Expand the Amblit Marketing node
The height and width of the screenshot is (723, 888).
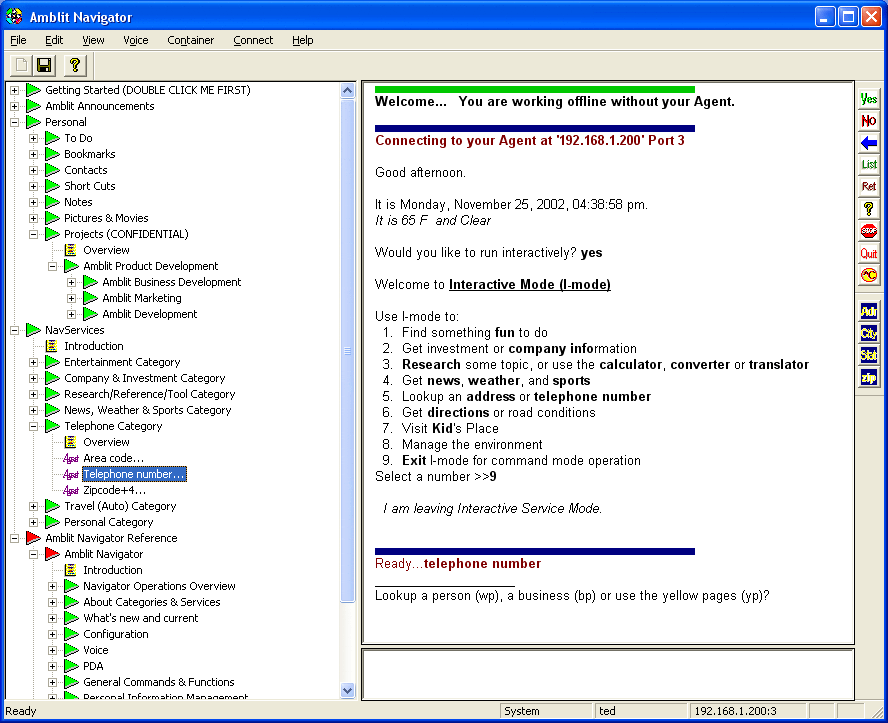point(72,298)
